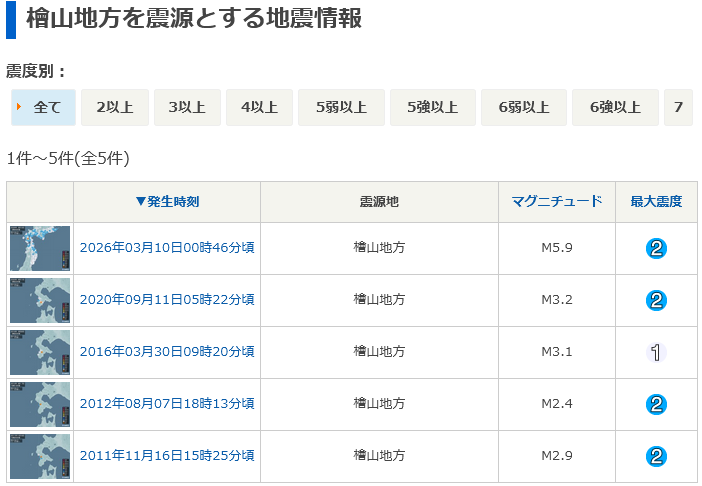Click intensity 1 icon in M3.1 row
Screen dimensions: 702x486
[656, 352]
